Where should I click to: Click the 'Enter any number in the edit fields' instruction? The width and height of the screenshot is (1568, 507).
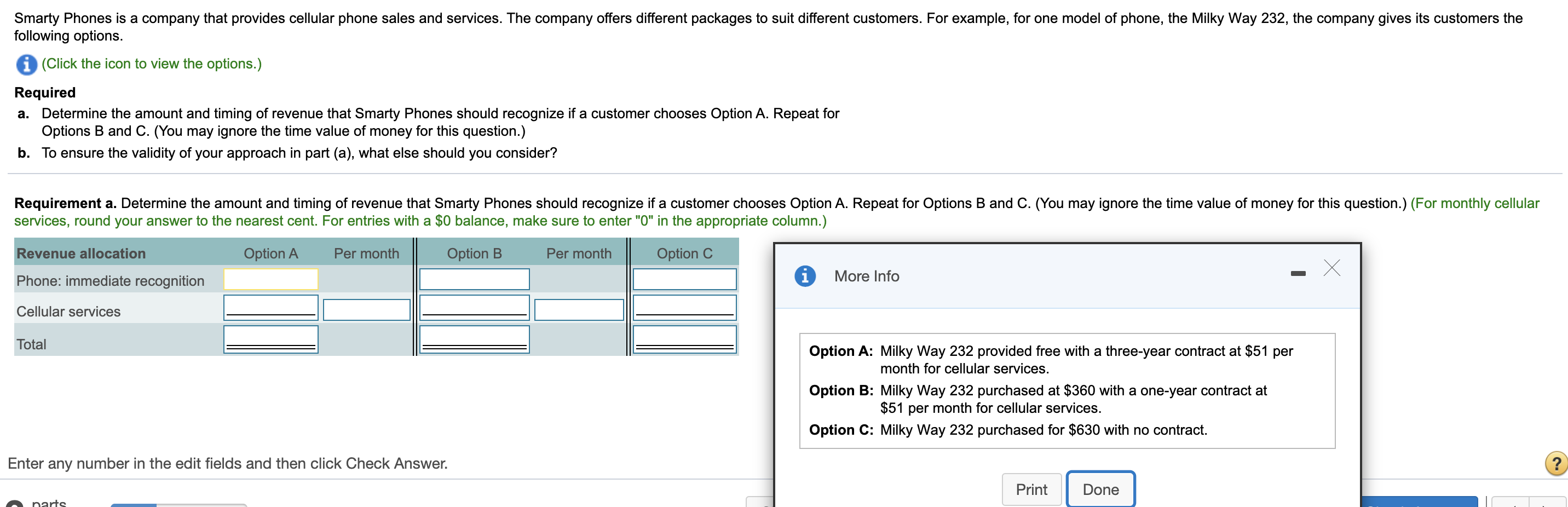click(228, 464)
